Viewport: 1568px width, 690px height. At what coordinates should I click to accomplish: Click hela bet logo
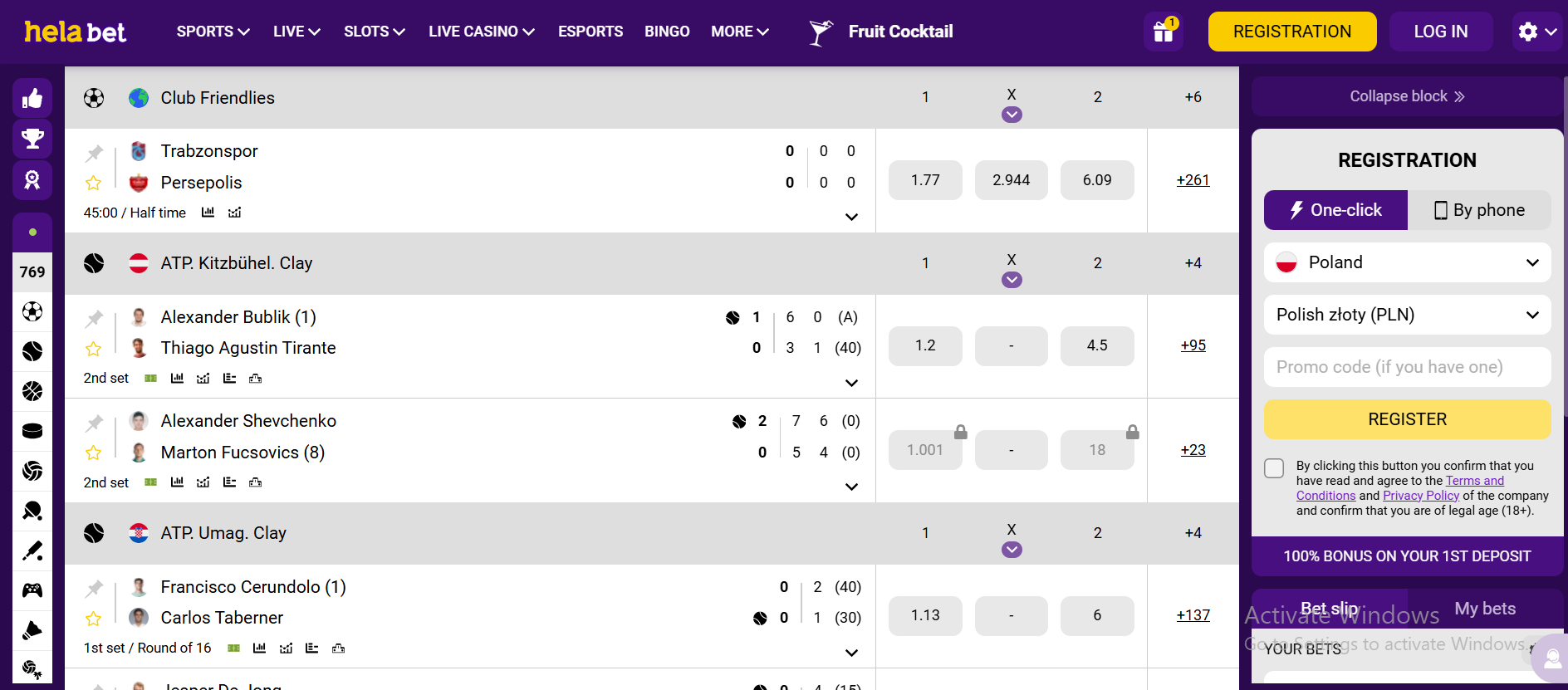coord(75,32)
